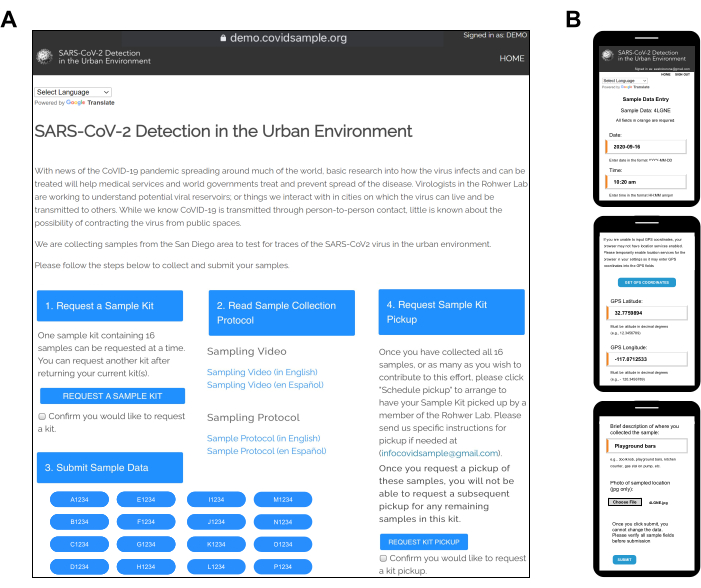Open Sampling Video (en Español) link
Image resolution: width=701 pixels, height=588 pixels.
point(265,385)
